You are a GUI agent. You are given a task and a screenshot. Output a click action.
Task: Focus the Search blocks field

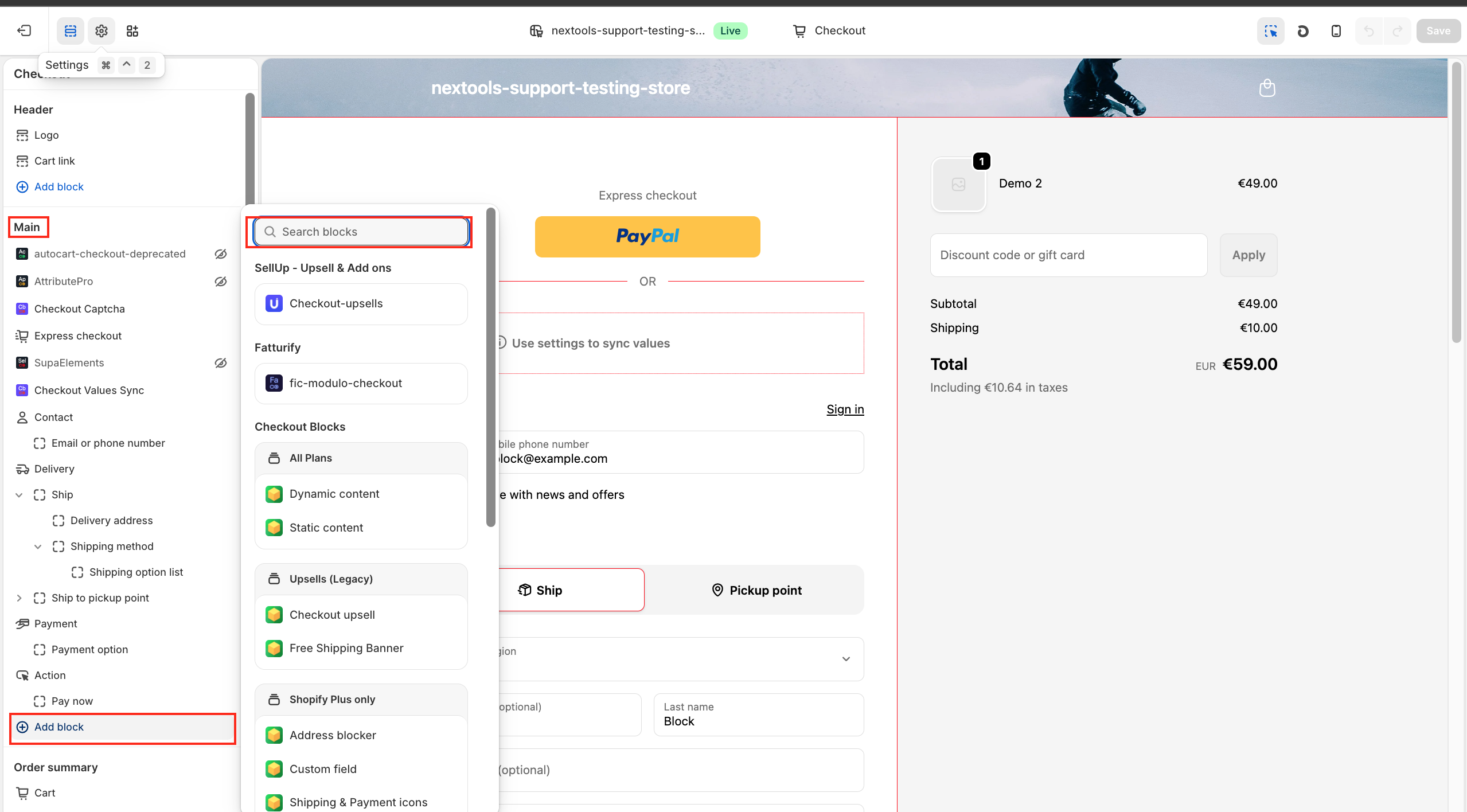coord(361,232)
